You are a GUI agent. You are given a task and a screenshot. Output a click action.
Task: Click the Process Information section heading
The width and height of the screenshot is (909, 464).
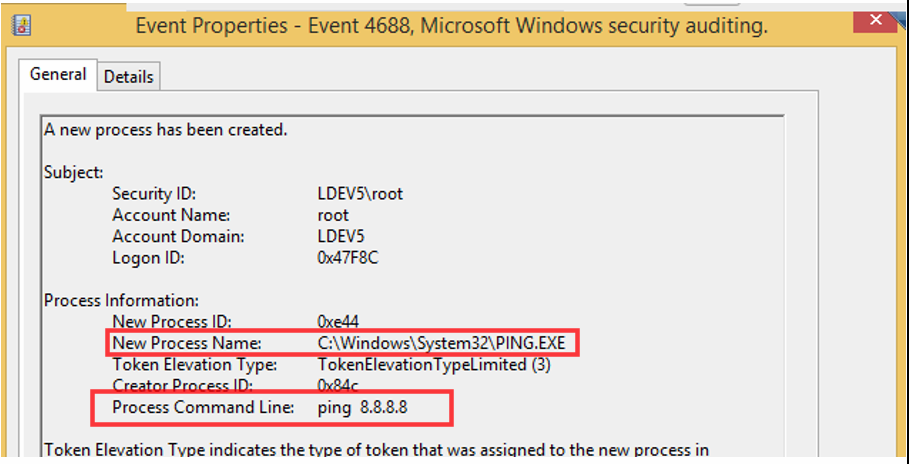(121, 300)
